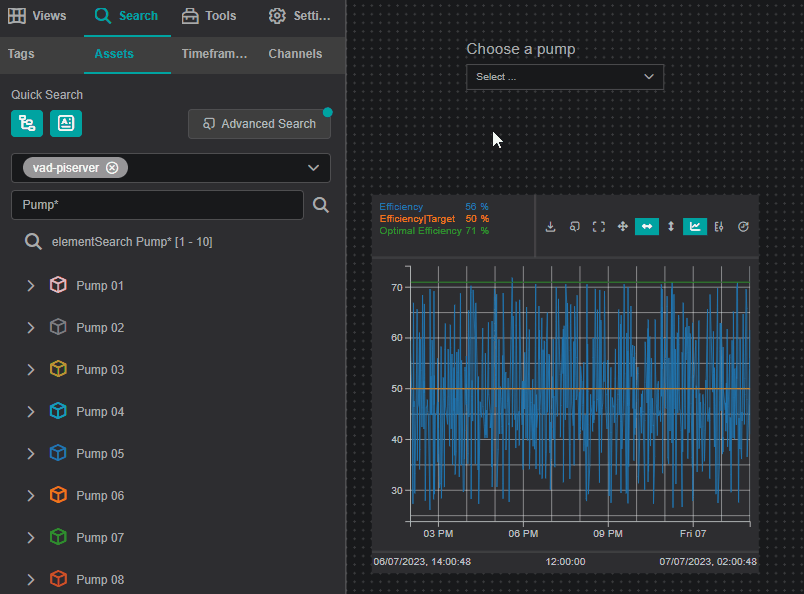Switch to the Channels tab
The height and width of the screenshot is (594, 804).
tap(295, 54)
